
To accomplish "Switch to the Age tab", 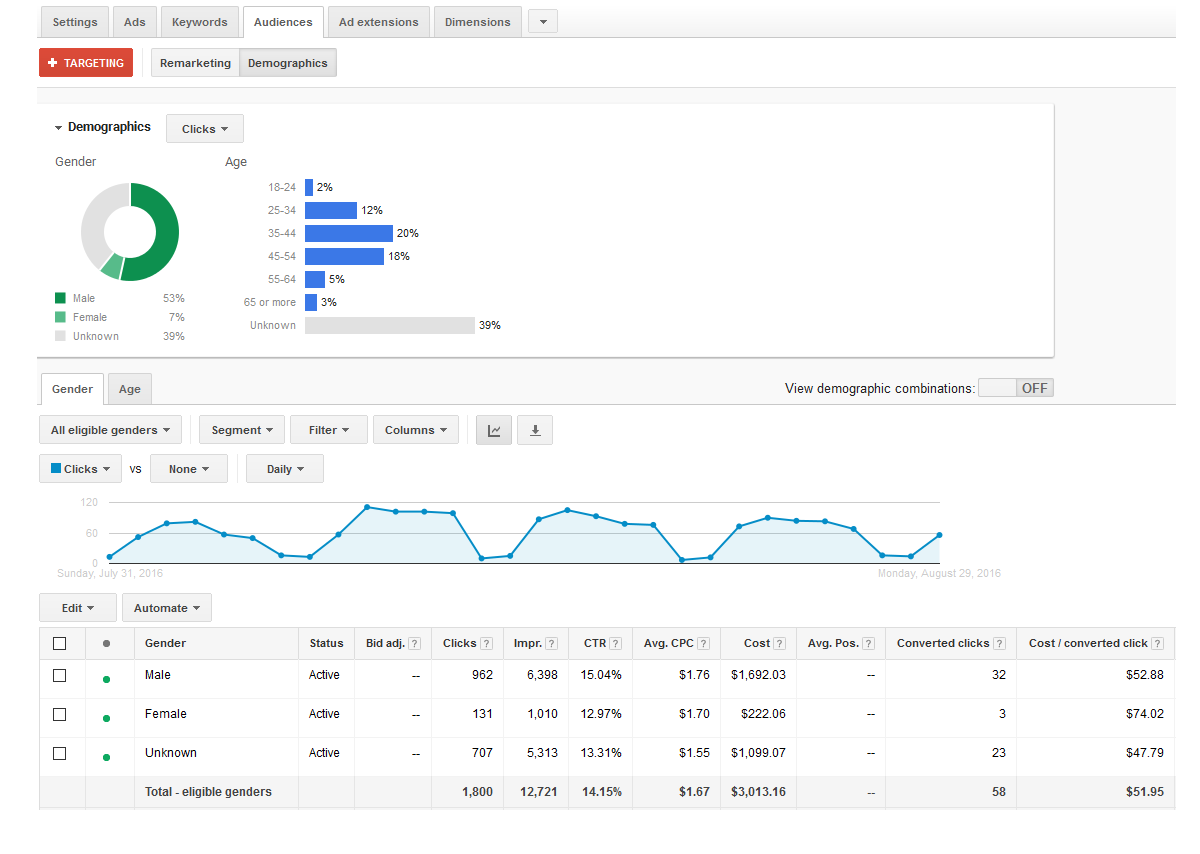I will [129, 388].
